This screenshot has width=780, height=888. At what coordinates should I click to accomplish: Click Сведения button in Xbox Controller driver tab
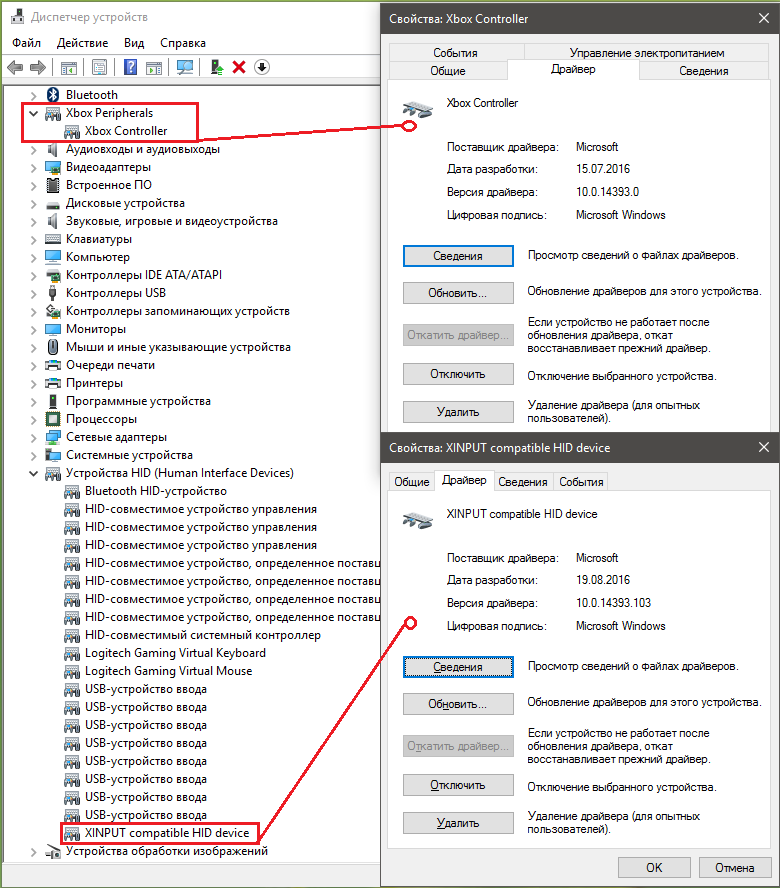click(458, 256)
